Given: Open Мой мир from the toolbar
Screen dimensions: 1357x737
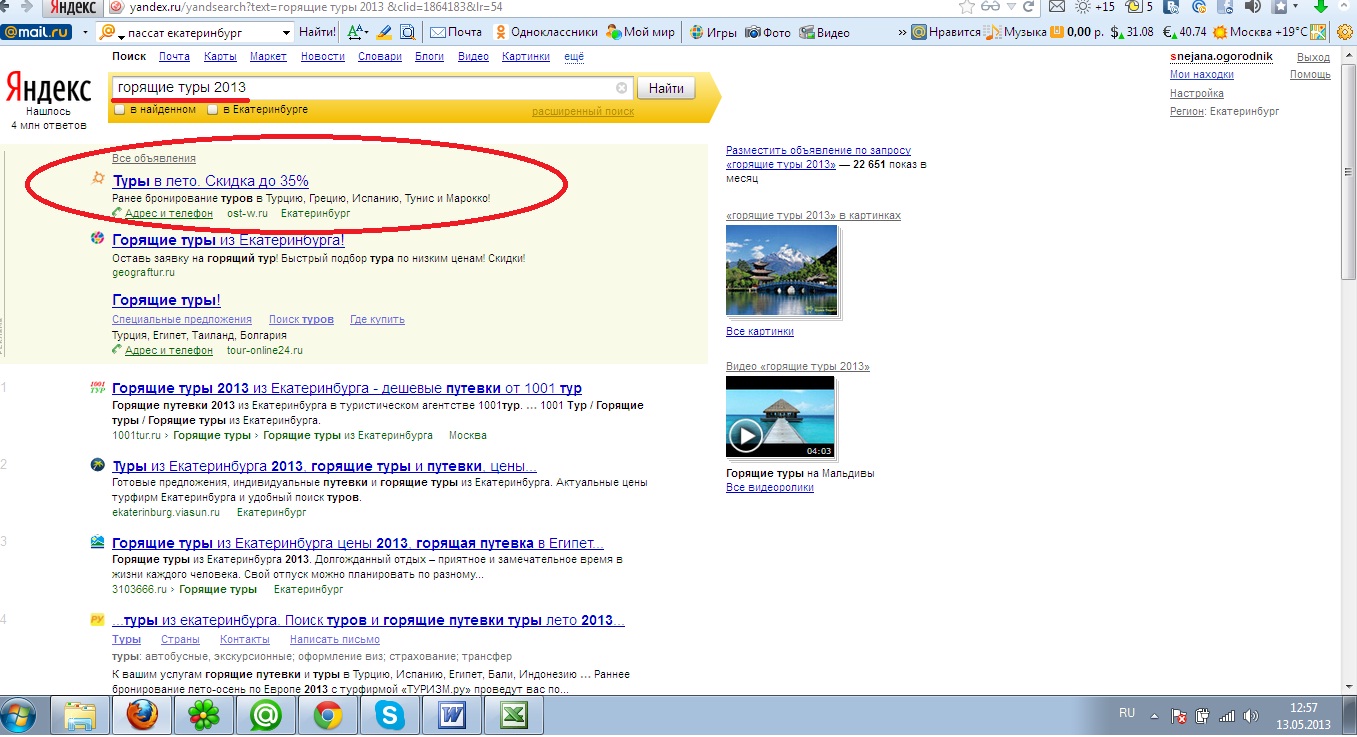Looking at the screenshot, I should [640, 32].
